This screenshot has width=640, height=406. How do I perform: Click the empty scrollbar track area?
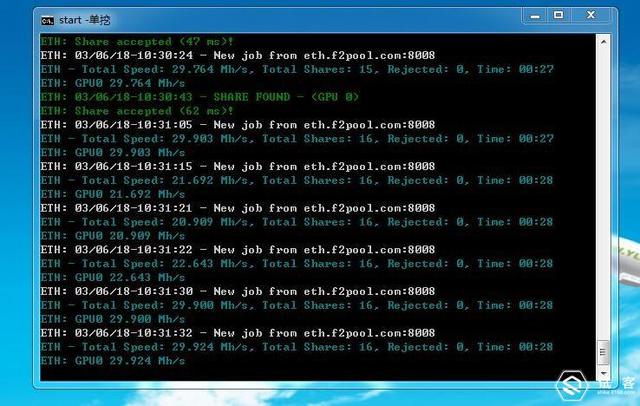pyautogui.click(x=603, y=194)
